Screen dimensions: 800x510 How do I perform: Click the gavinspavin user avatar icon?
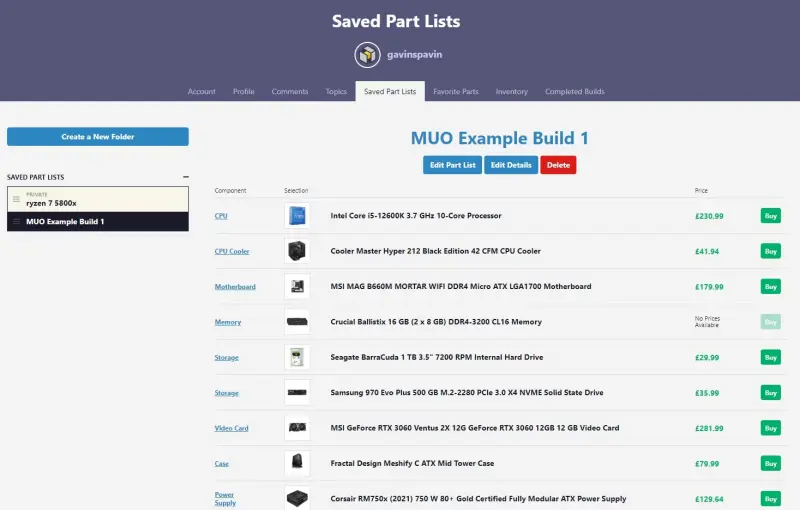pyautogui.click(x=367, y=55)
